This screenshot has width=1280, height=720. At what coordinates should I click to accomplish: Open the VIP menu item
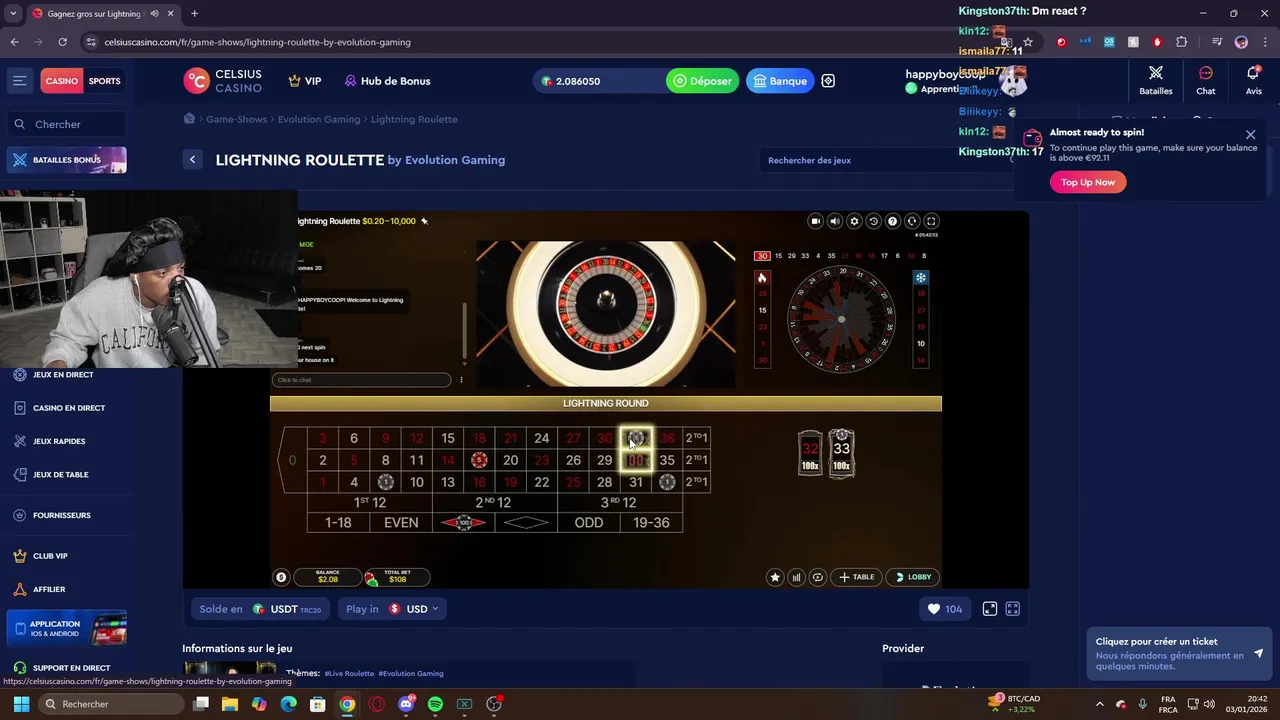305,81
